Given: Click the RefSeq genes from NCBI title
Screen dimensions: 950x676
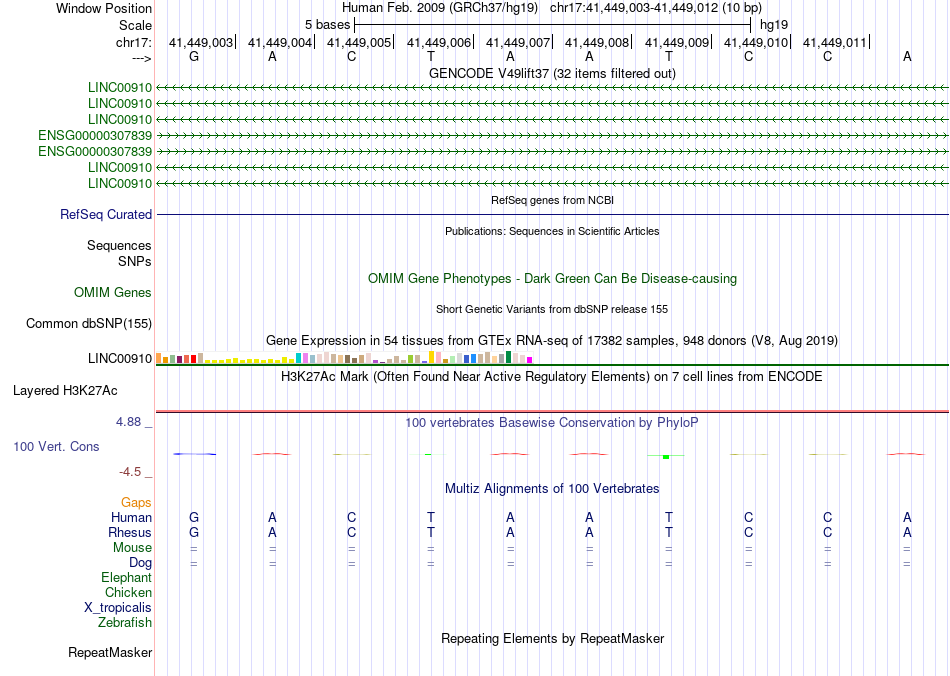Looking at the screenshot, I should pos(553,200).
